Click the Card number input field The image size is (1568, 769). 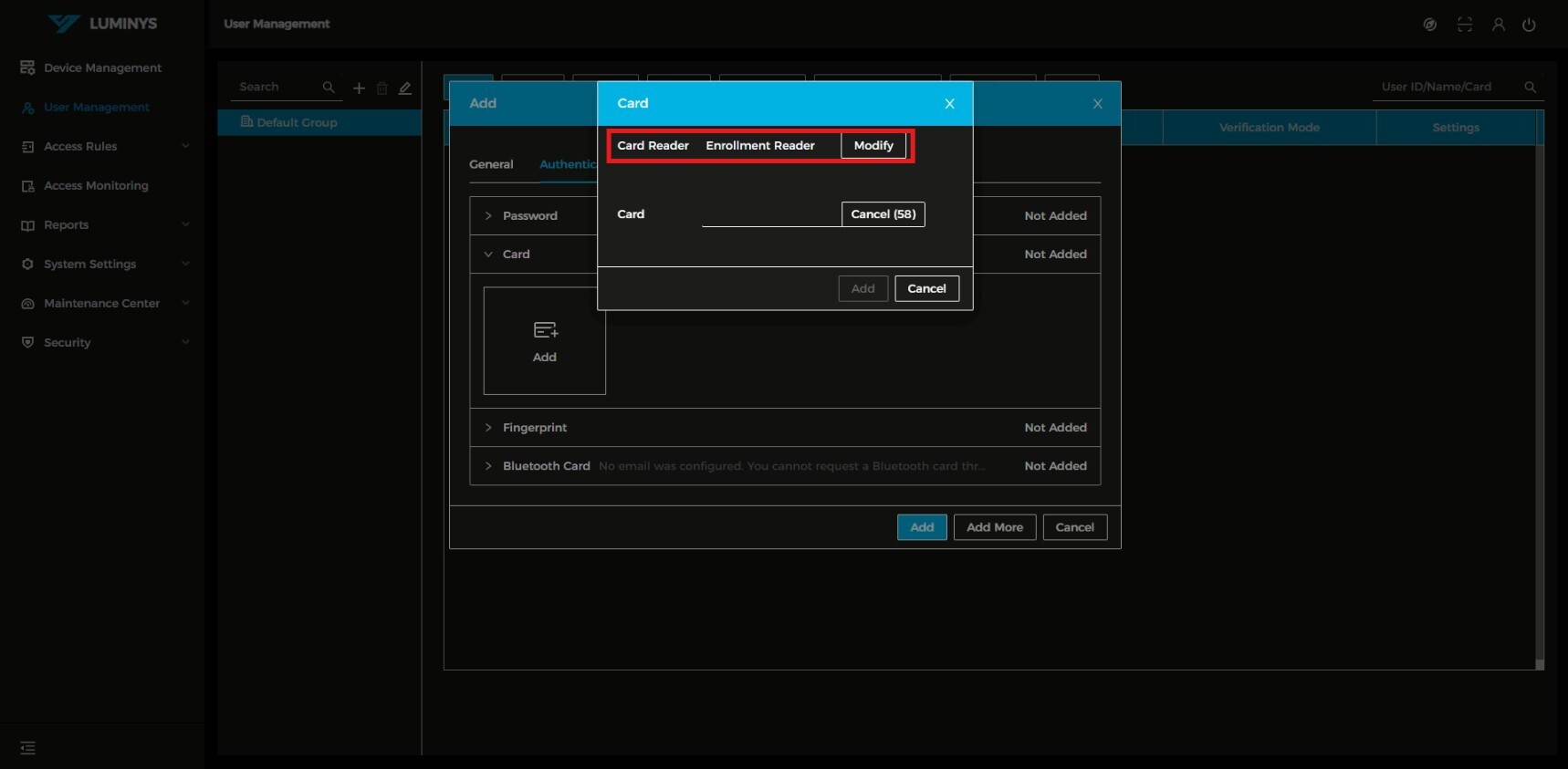pos(770,214)
